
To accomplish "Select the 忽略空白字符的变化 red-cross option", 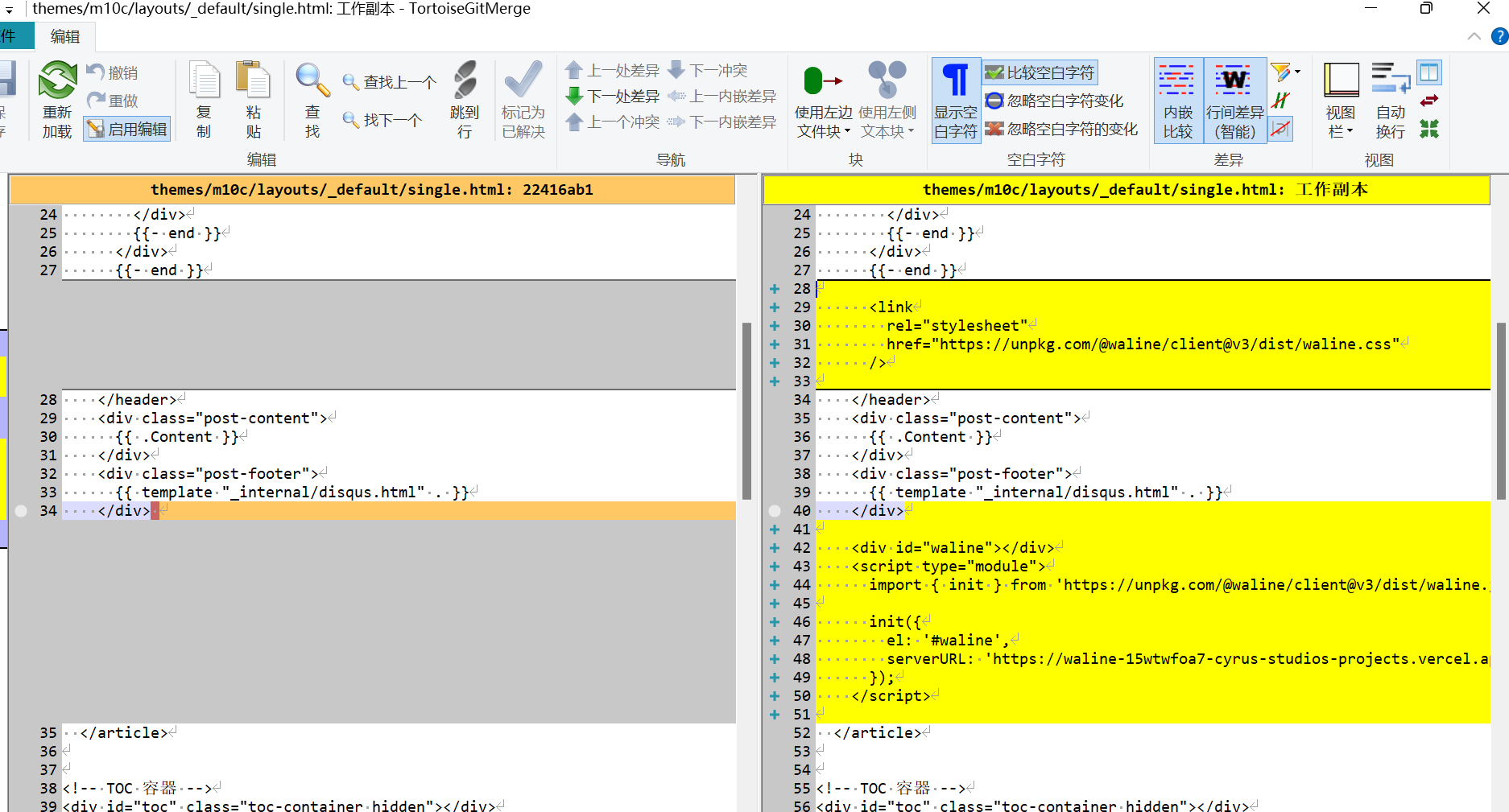I will [1061, 129].
